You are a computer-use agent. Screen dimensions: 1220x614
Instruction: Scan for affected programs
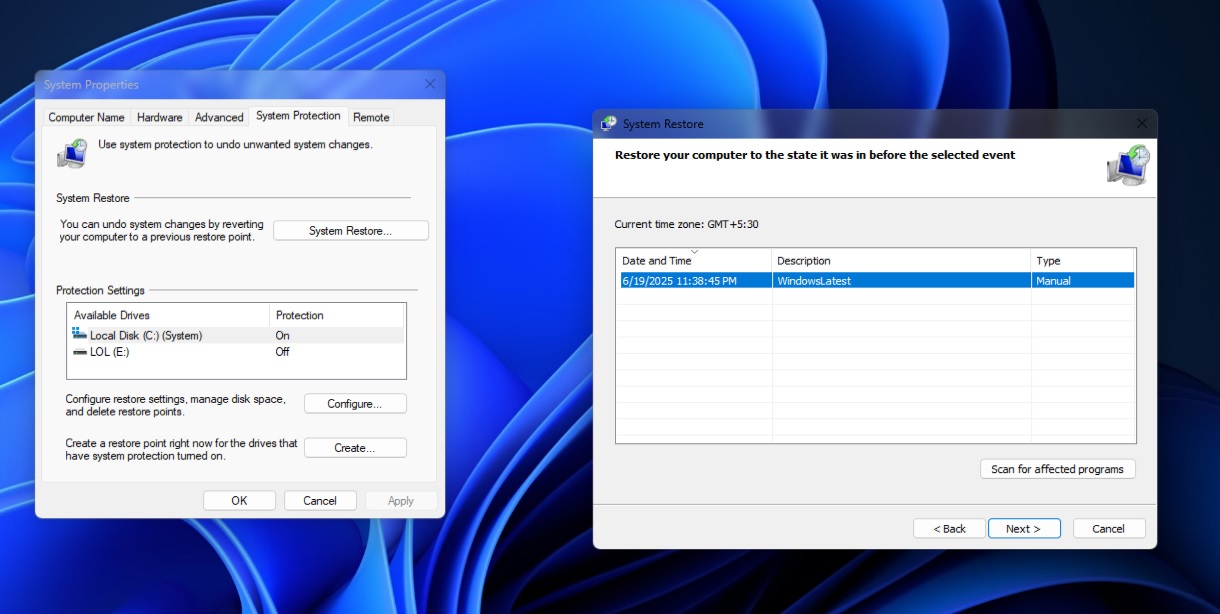tap(1057, 468)
